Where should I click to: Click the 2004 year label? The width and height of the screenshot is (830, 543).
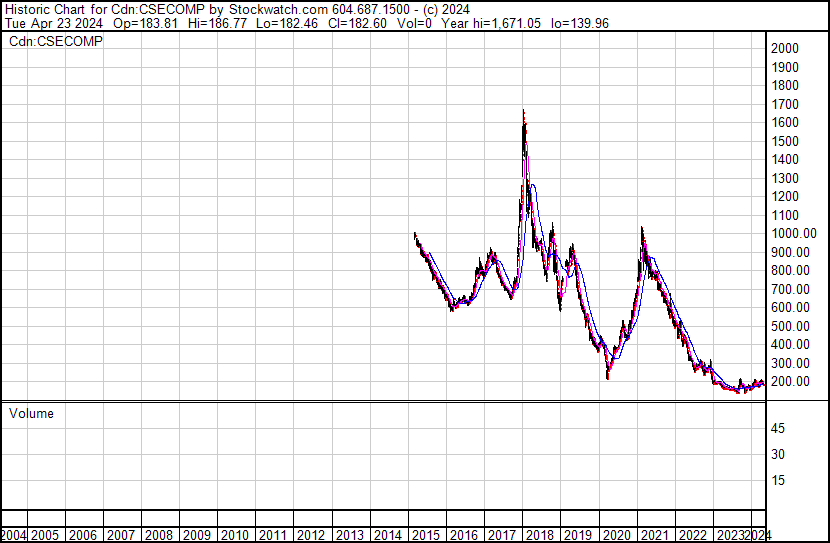tap(14, 534)
